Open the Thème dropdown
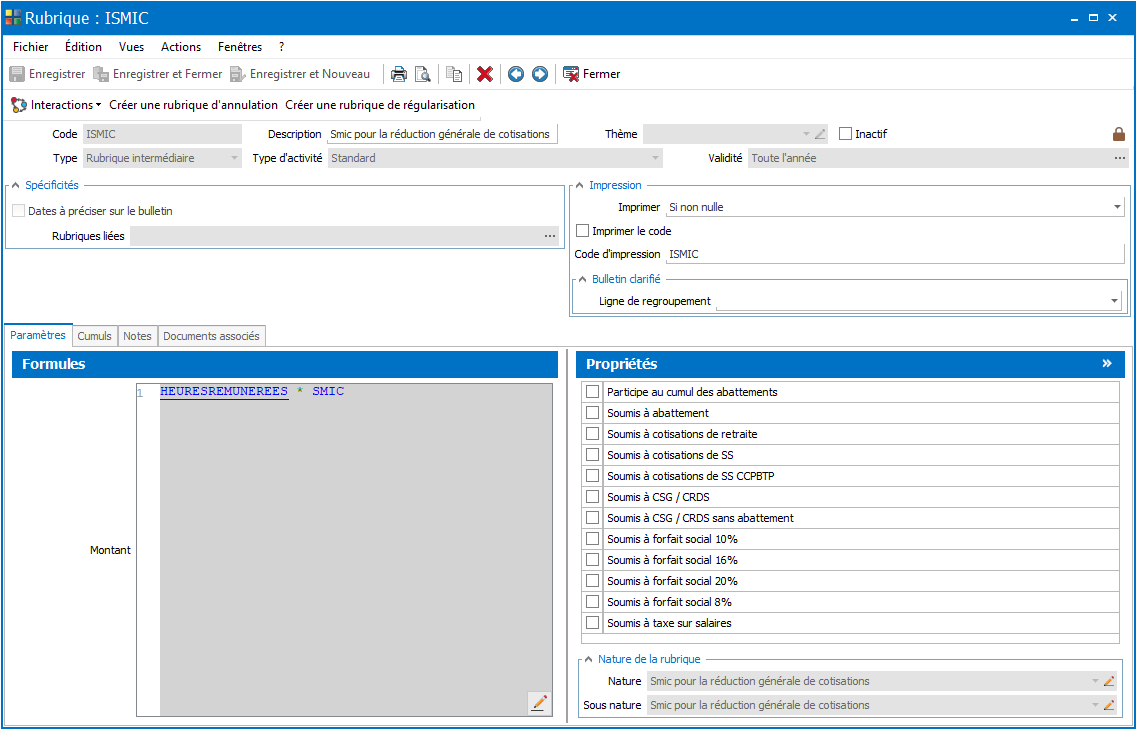Viewport: 1137px width, 730px height. pos(806,134)
